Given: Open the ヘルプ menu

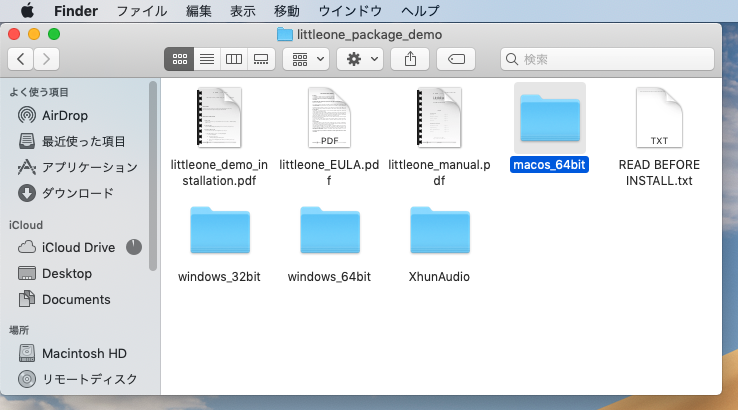Looking at the screenshot, I should click(420, 11).
